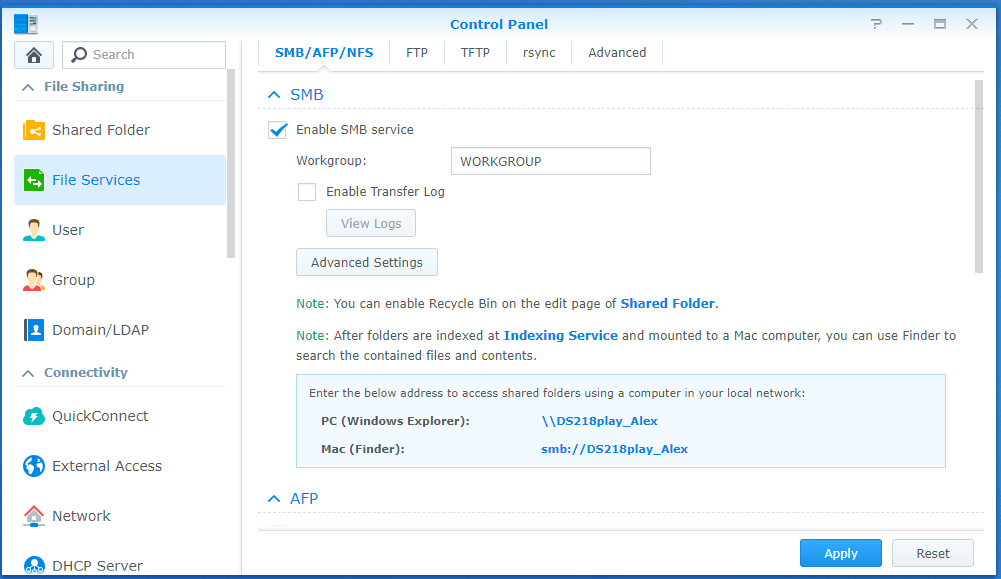Collapse the AFP section chevron
This screenshot has width=1001, height=579.
tap(274, 498)
